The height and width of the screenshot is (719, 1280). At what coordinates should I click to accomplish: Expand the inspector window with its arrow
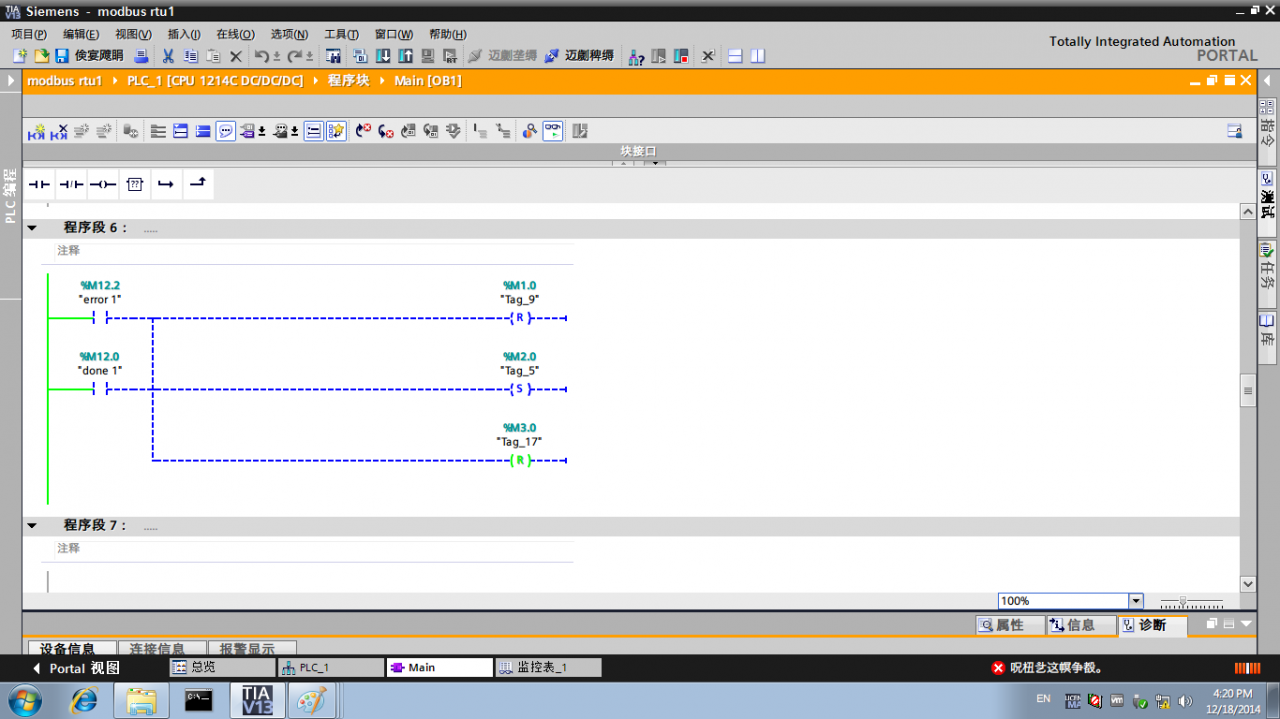click(1246, 624)
